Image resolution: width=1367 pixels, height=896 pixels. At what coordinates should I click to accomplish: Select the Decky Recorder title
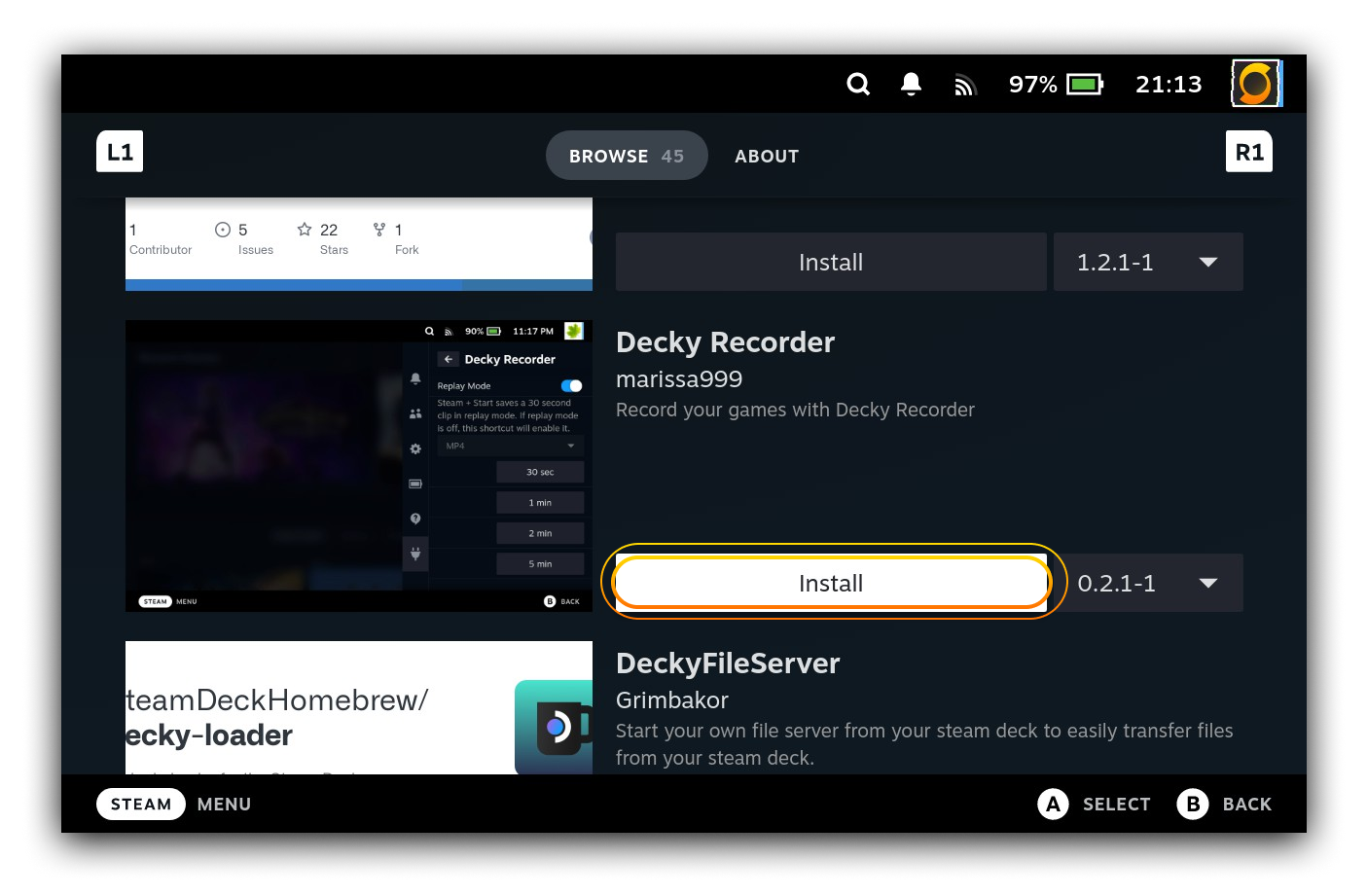coord(725,342)
